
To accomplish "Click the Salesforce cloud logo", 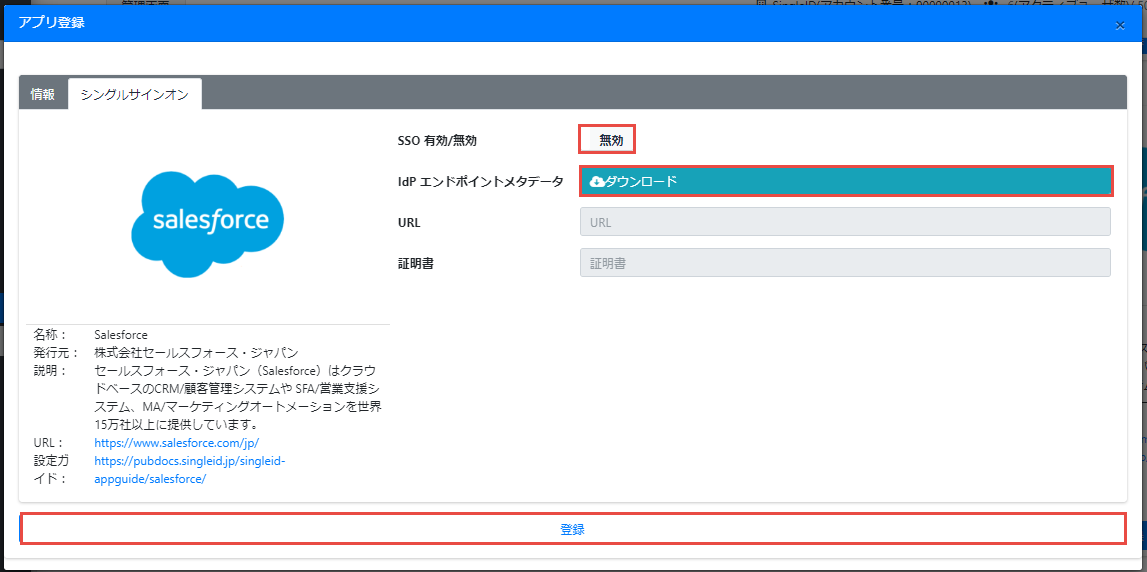I will (x=207, y=223).
